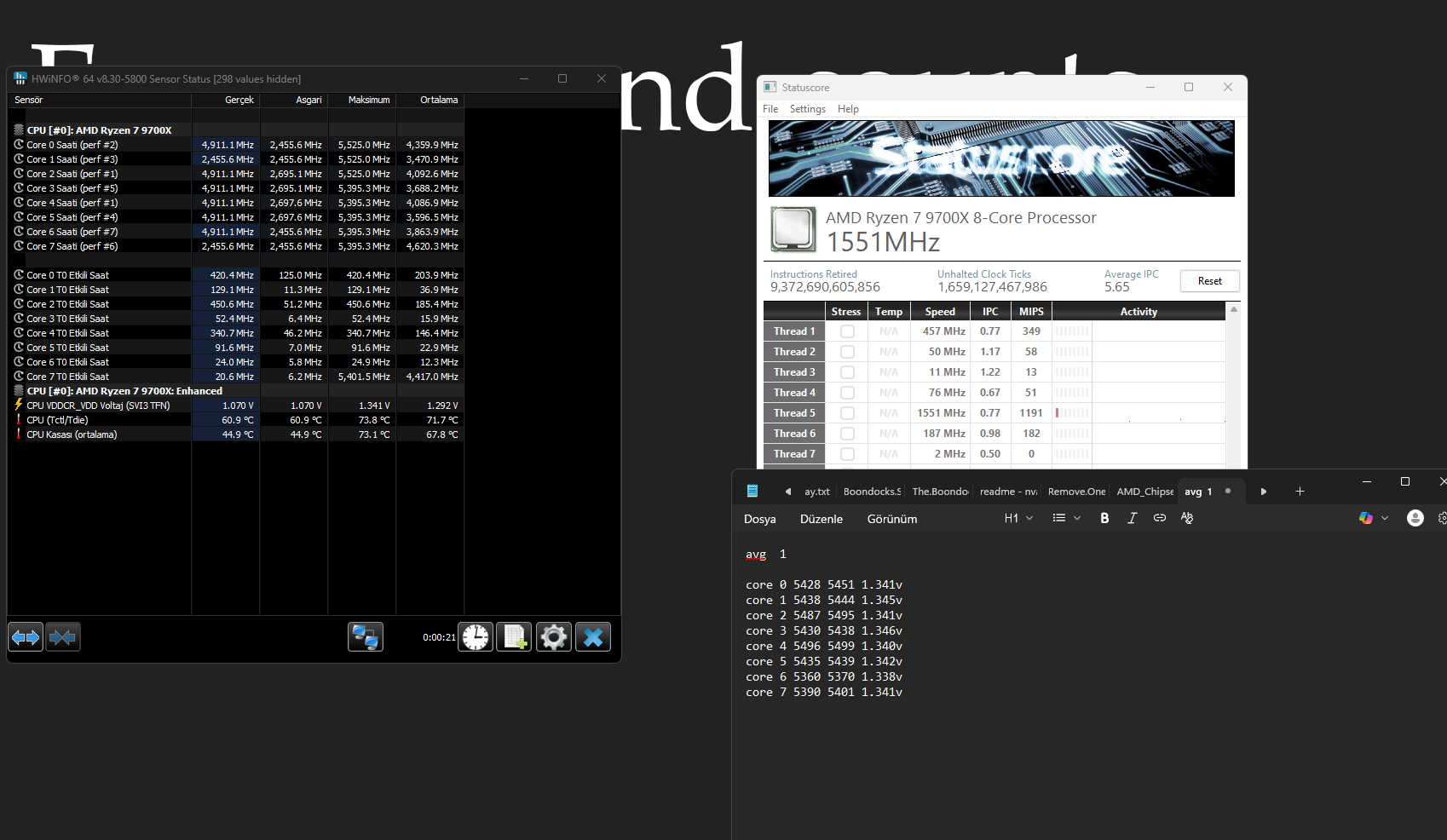This screenshot has width=1447, height=840.
Task: Switch to the The.Boondo tab in Notepad
Action: click(x=940, y=492)
